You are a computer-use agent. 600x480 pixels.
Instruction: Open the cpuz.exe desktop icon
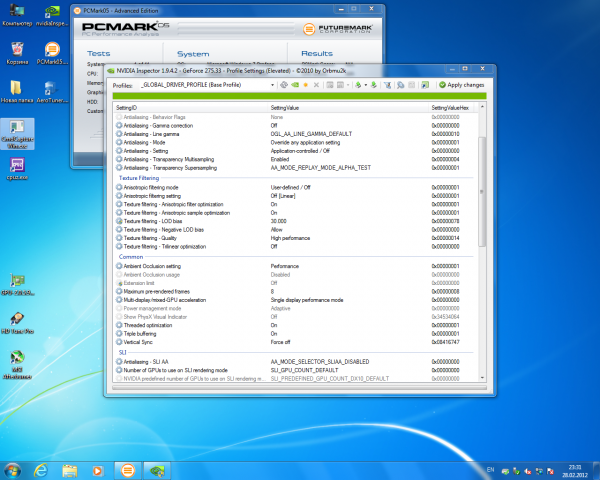click(x=17, y=169)
